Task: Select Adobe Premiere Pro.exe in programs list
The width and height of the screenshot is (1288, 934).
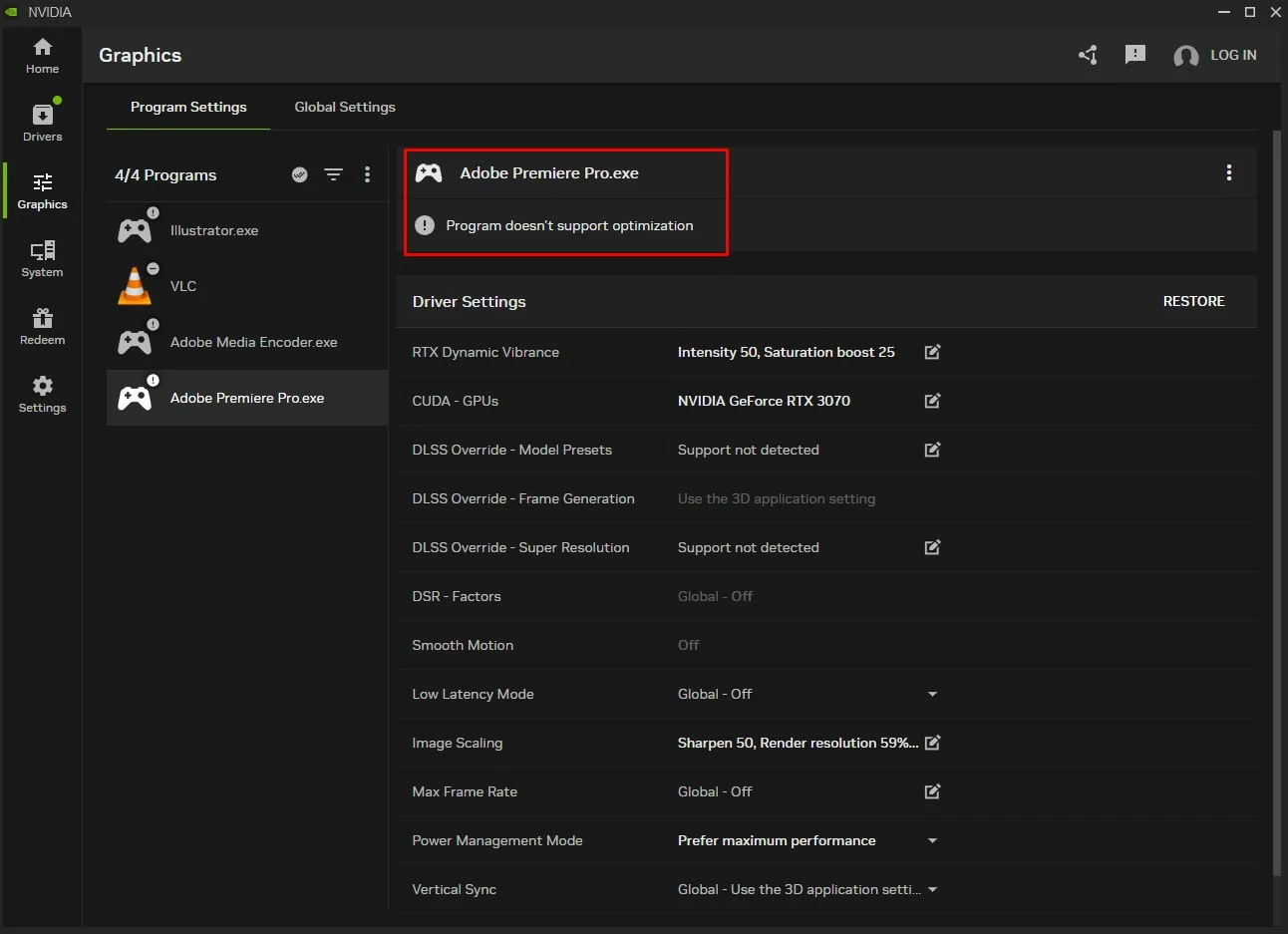Action: (x=247, y=398)
